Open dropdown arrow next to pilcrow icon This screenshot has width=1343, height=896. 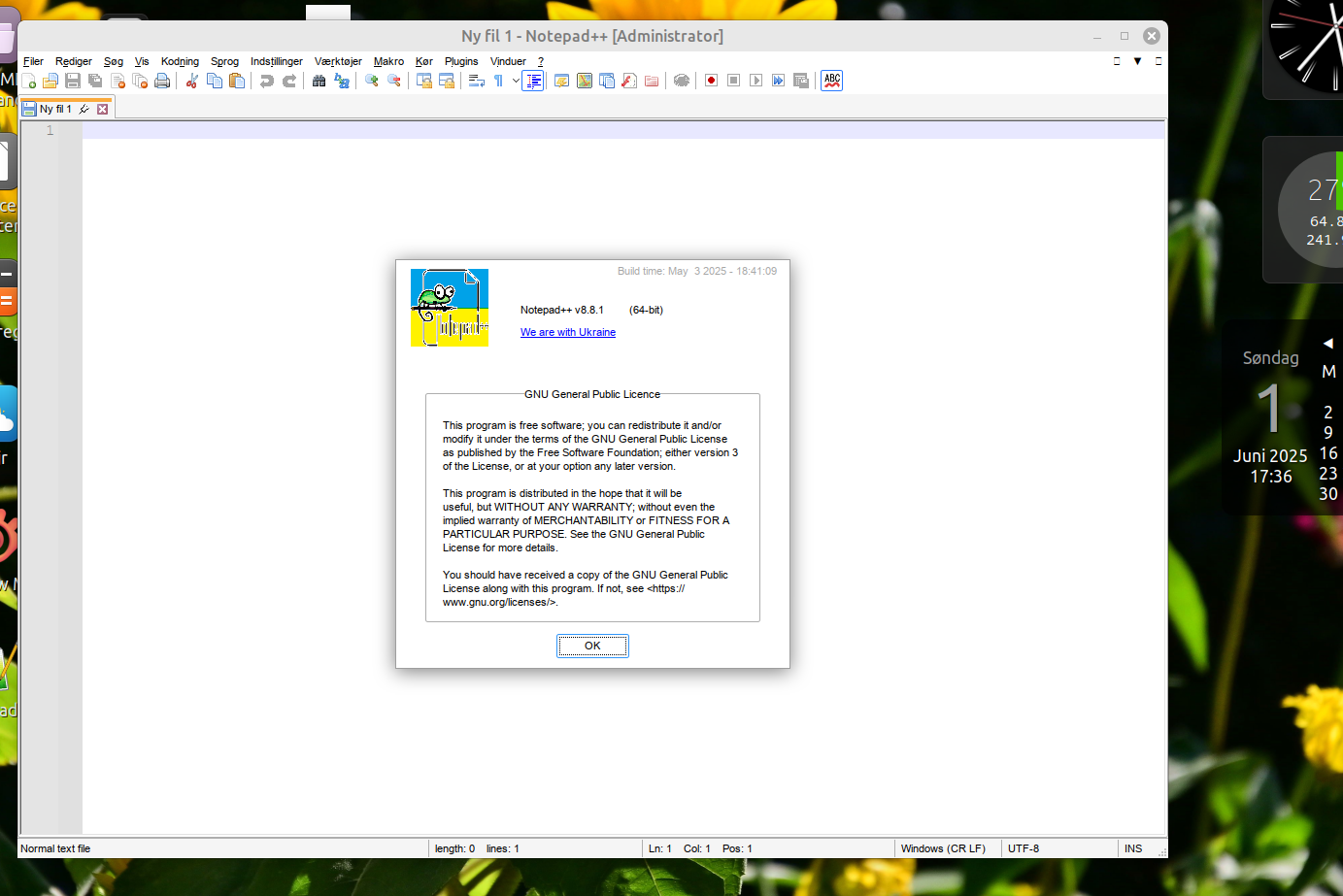point(516,81)
